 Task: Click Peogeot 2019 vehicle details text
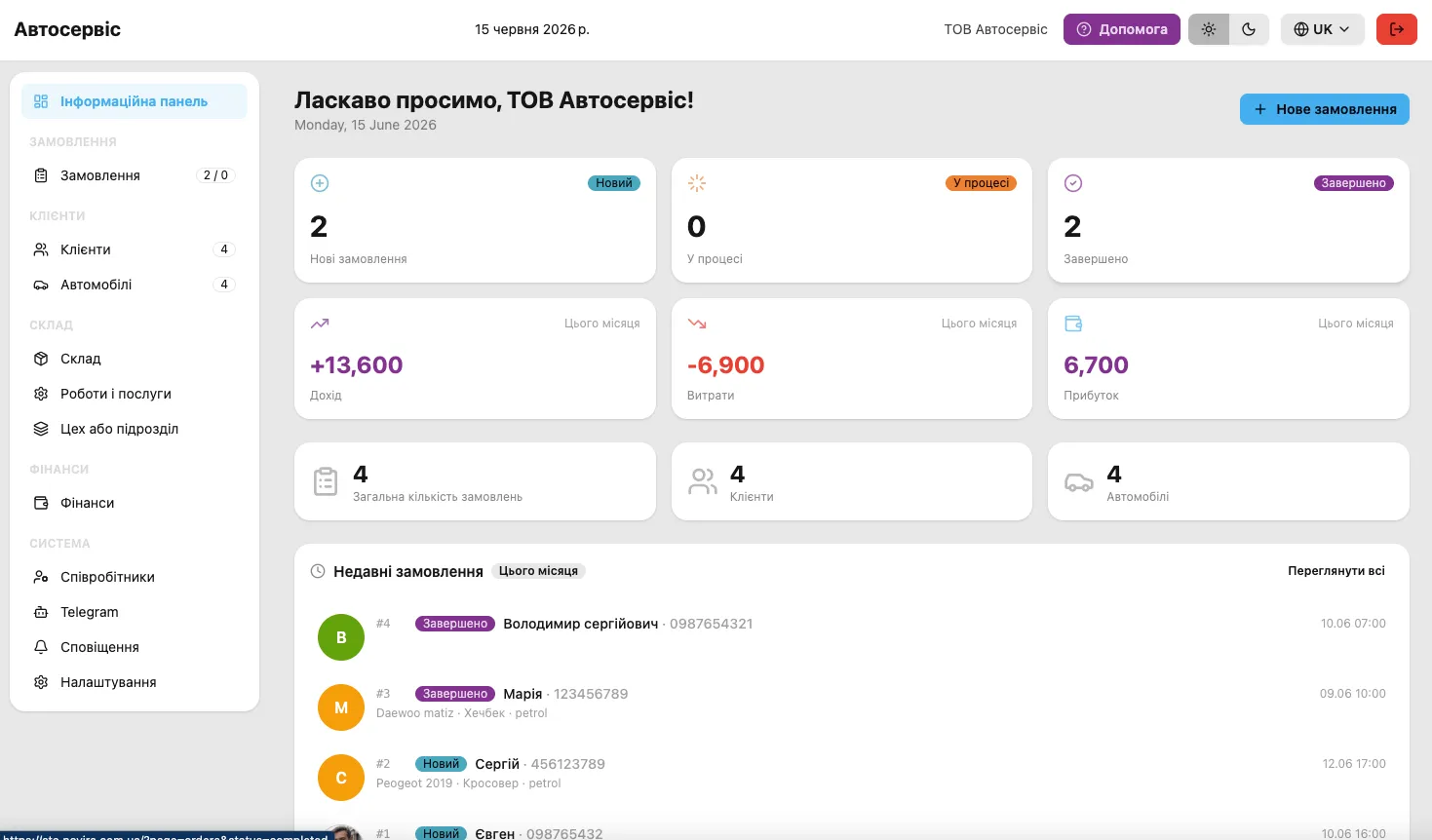(469, 783)
